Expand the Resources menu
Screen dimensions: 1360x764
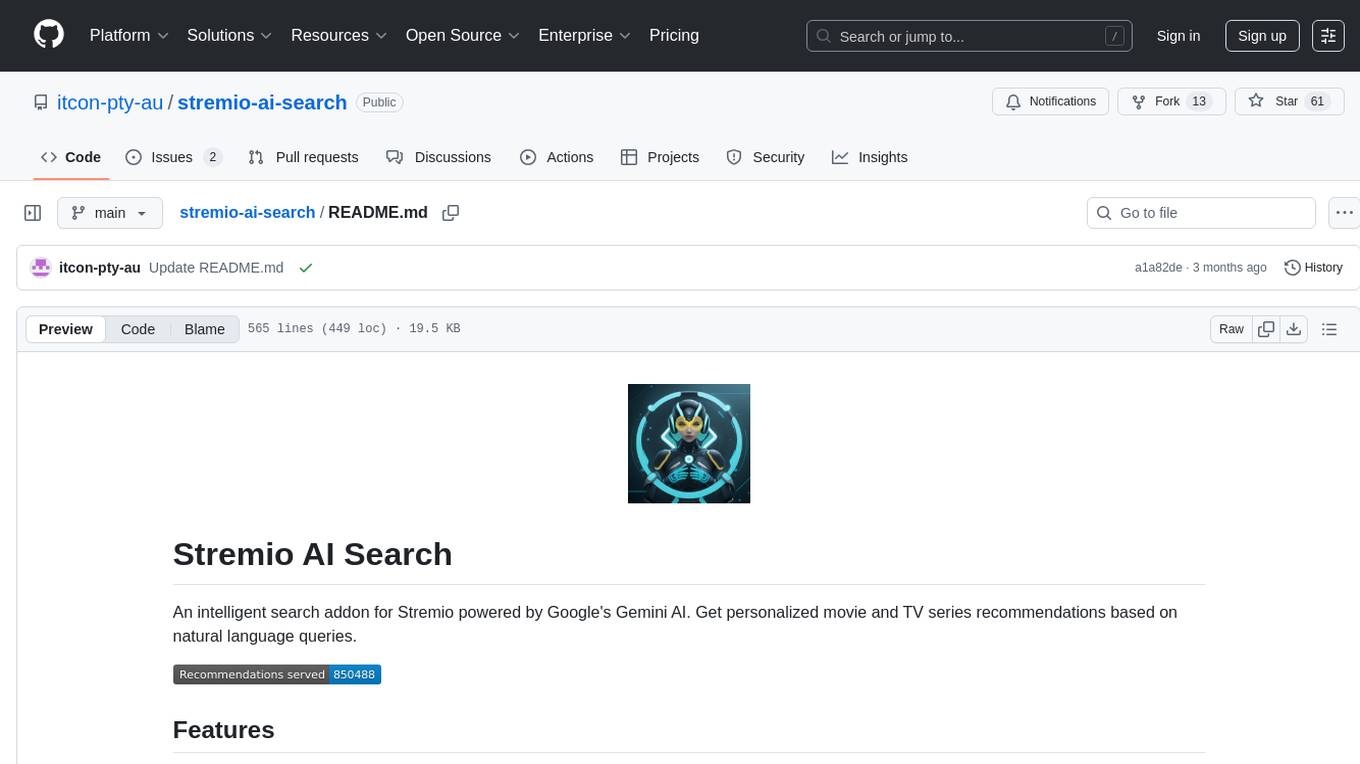pos(339,35)
